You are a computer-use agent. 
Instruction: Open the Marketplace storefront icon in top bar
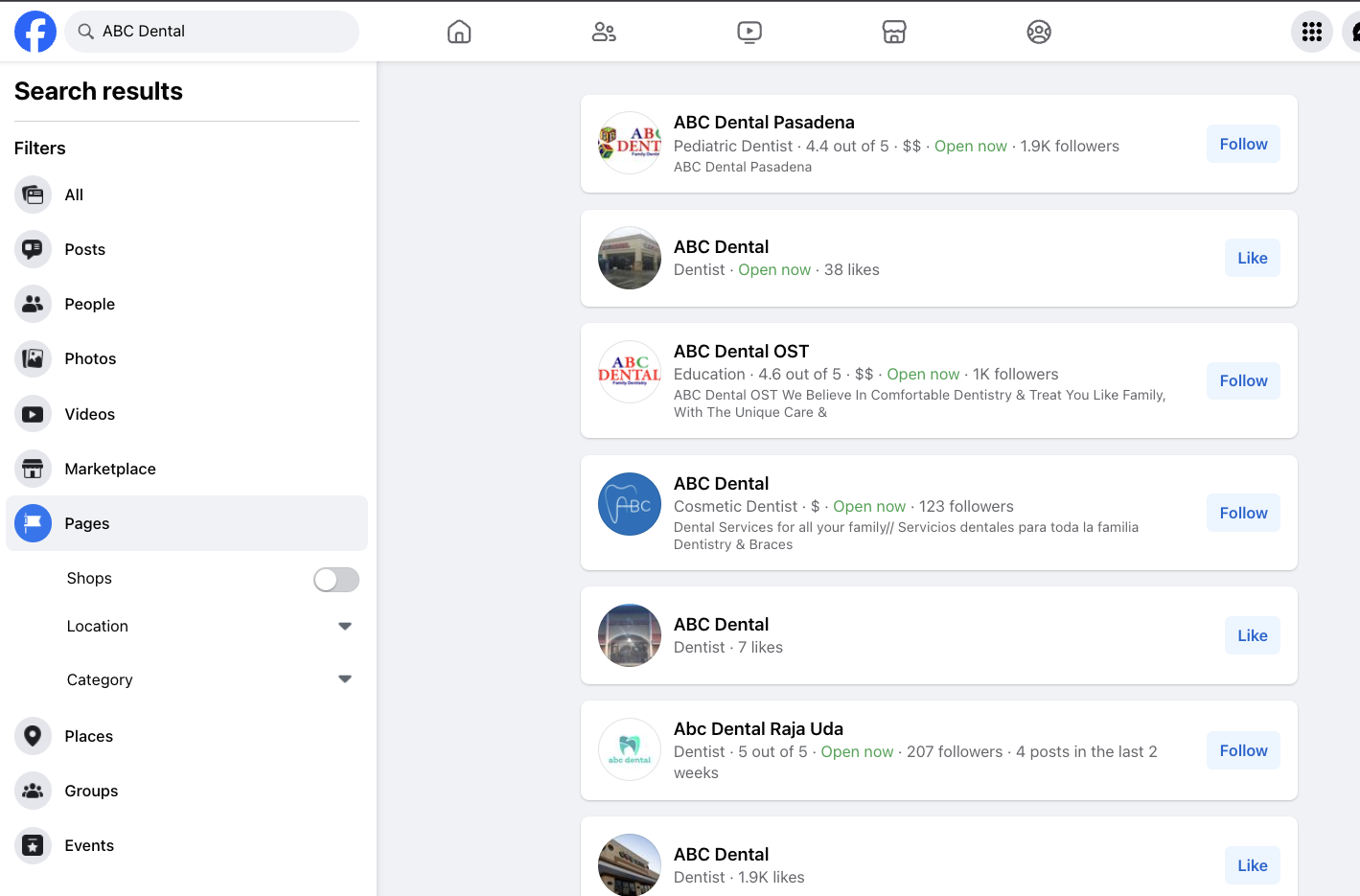tap(894, 32)
